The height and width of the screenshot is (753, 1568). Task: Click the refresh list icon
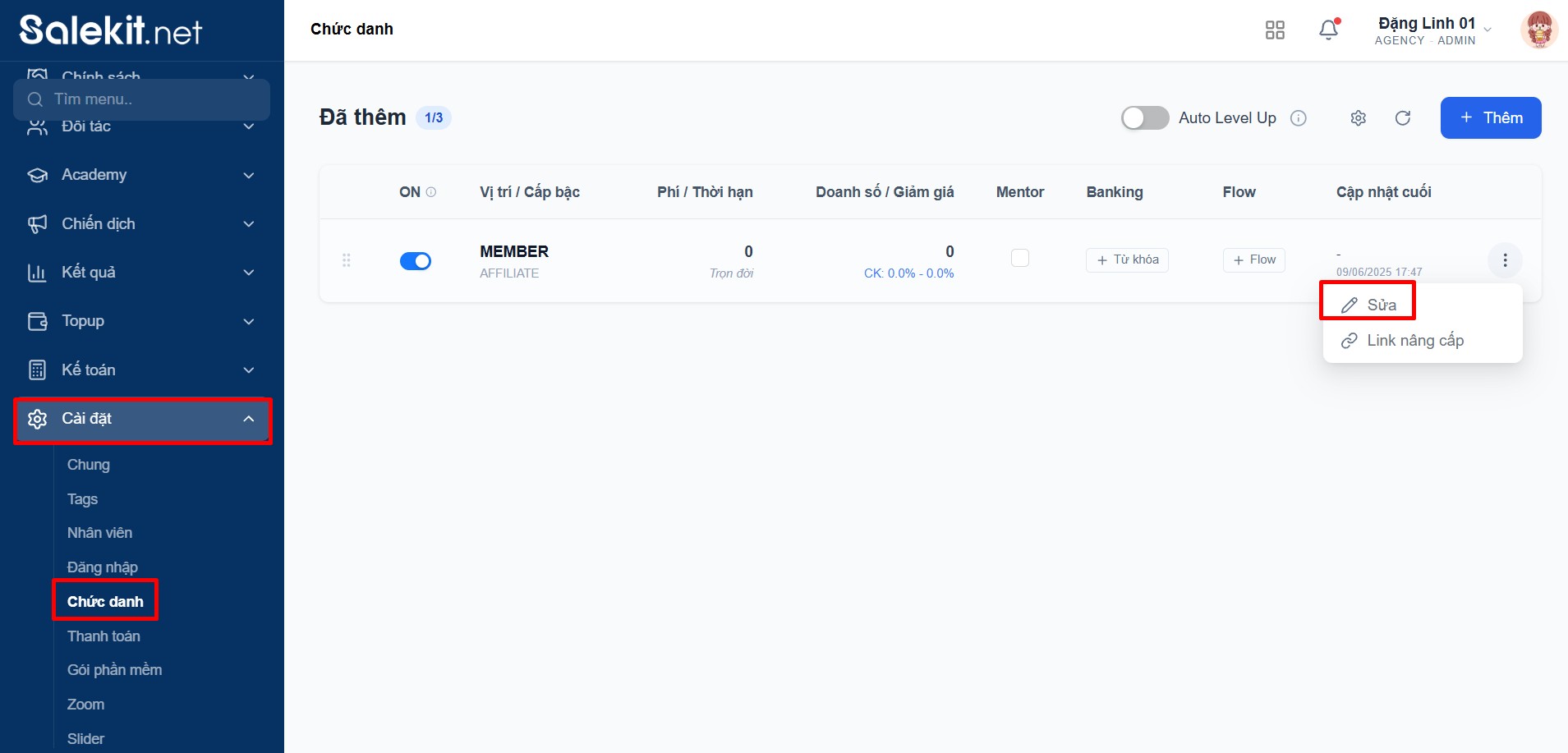pyautogui.click(x=1403, y=118)
